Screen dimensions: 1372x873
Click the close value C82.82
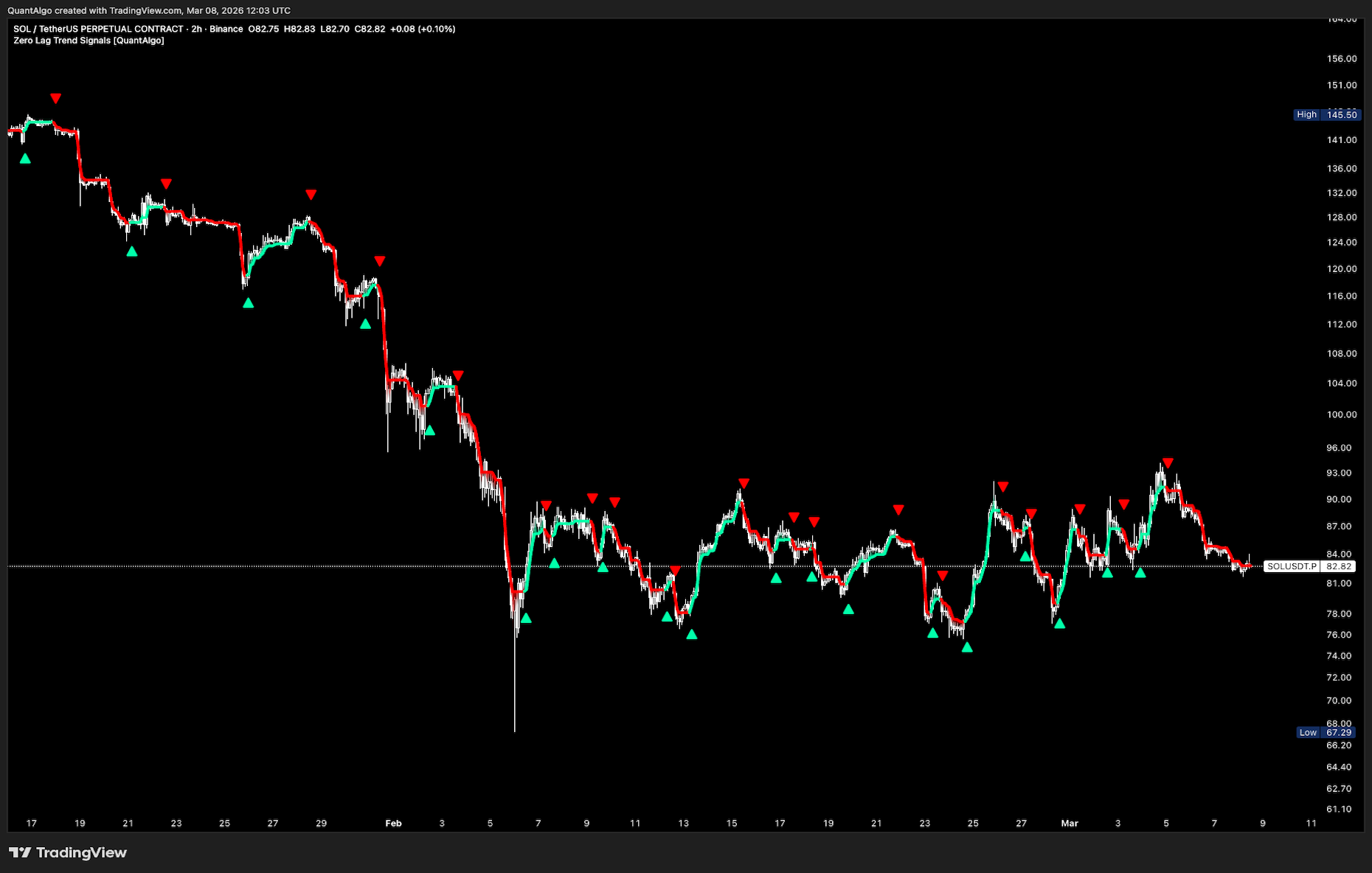pyautogui.click(x=370, y=29)
